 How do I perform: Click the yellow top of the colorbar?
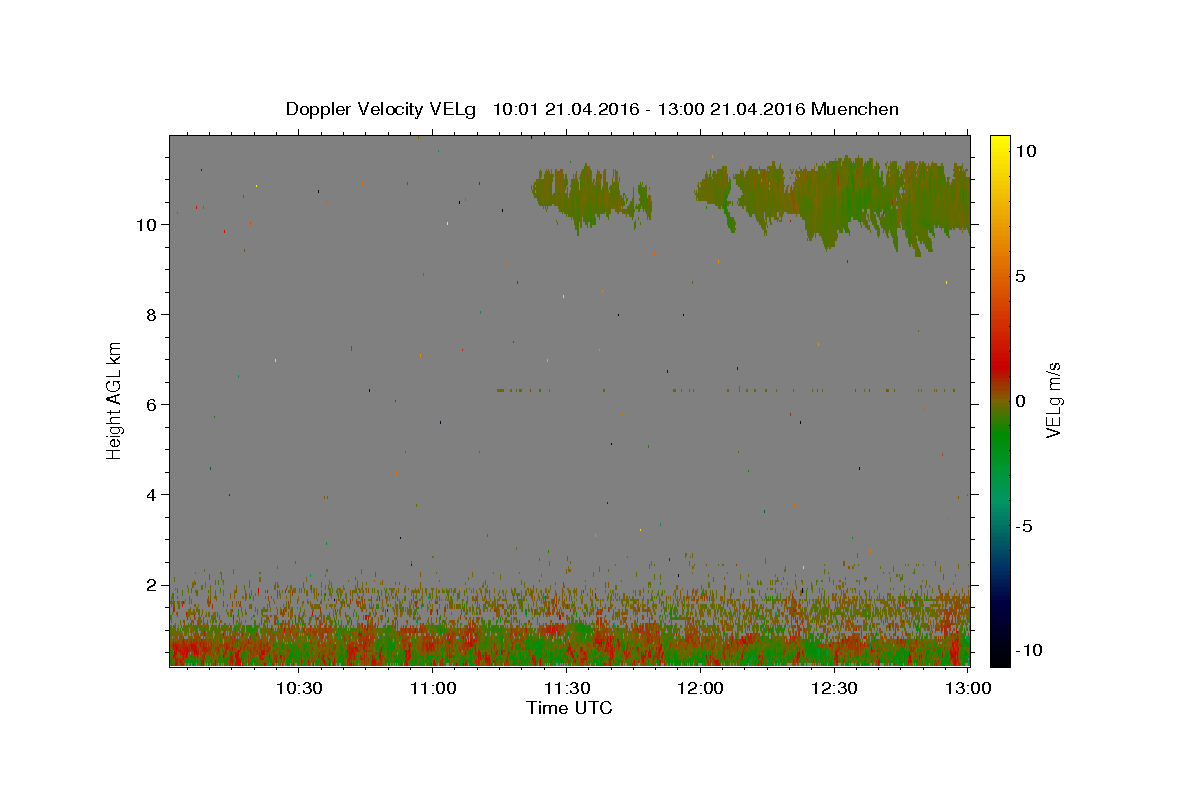click(1000, 145)
